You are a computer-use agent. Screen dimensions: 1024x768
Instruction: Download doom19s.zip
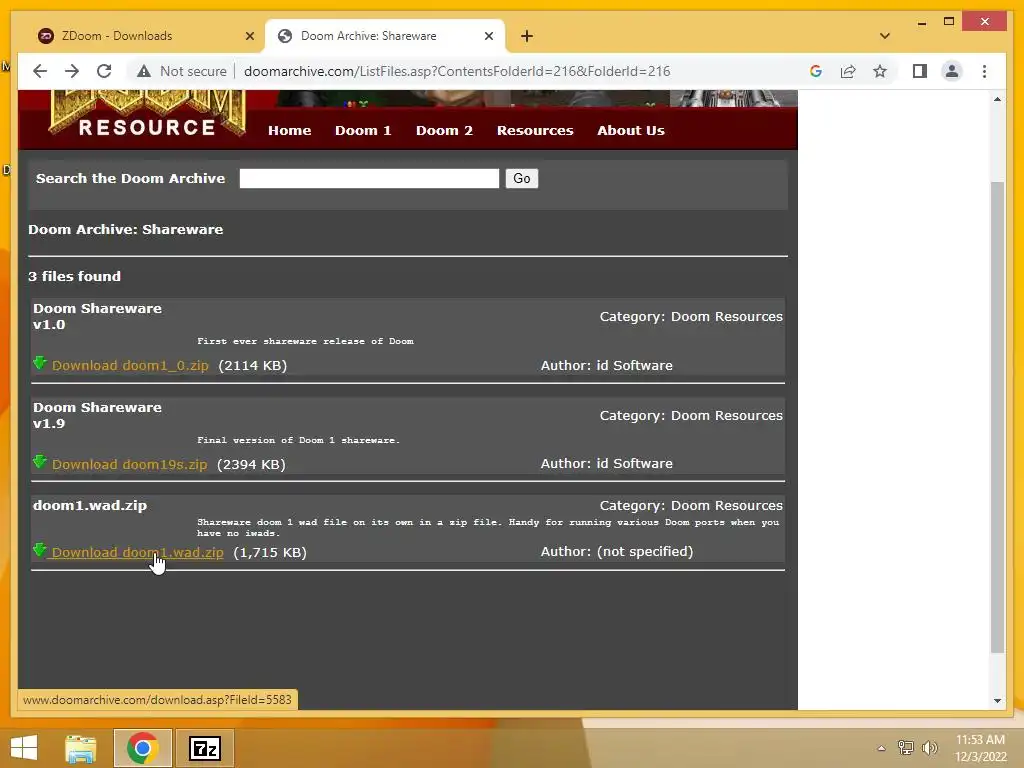(x=129, y=464)
